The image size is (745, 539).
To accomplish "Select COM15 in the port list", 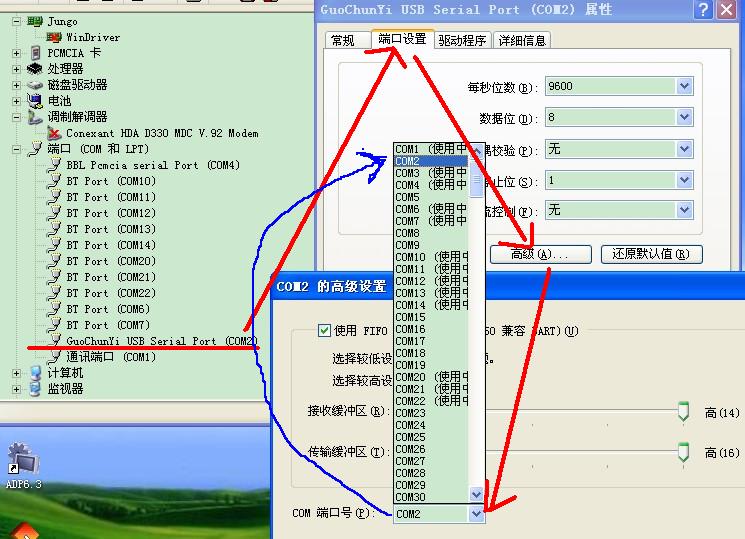I will 410,317.
